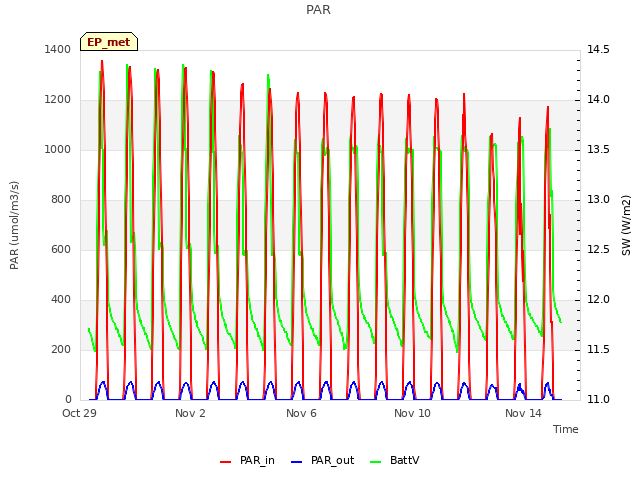Click the 1400 left axis tick value
The height and width of the screenshot is (480, 640).
tap(58, 49)
